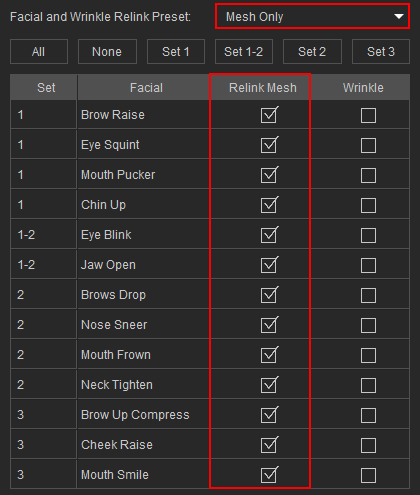420x495 pixels.
Task: Click the Wrinkle column header
Action: click(x=363, y=88)
